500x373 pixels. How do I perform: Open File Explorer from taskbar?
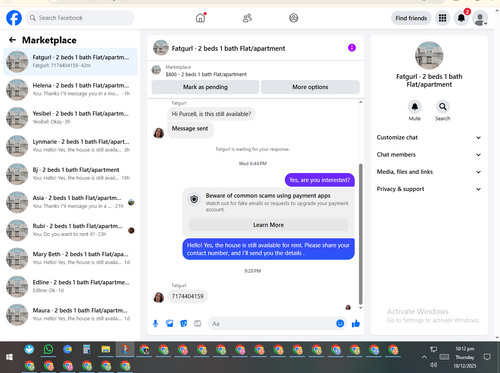(106, 349)
